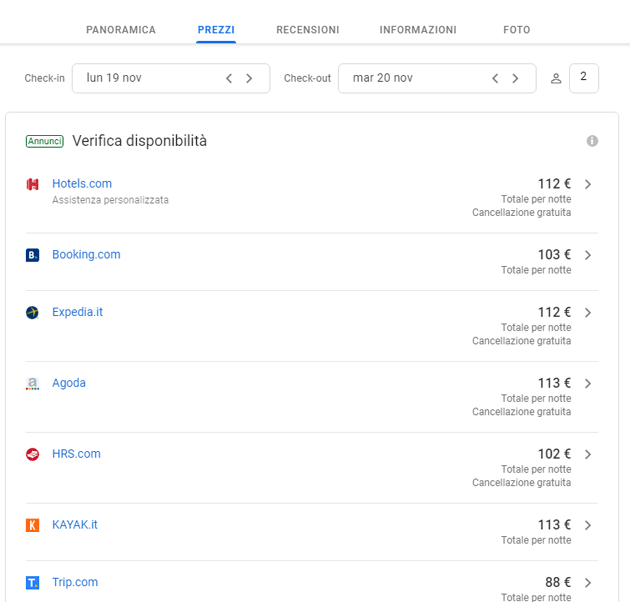Advance check-out date to next day

pos(516,78)
